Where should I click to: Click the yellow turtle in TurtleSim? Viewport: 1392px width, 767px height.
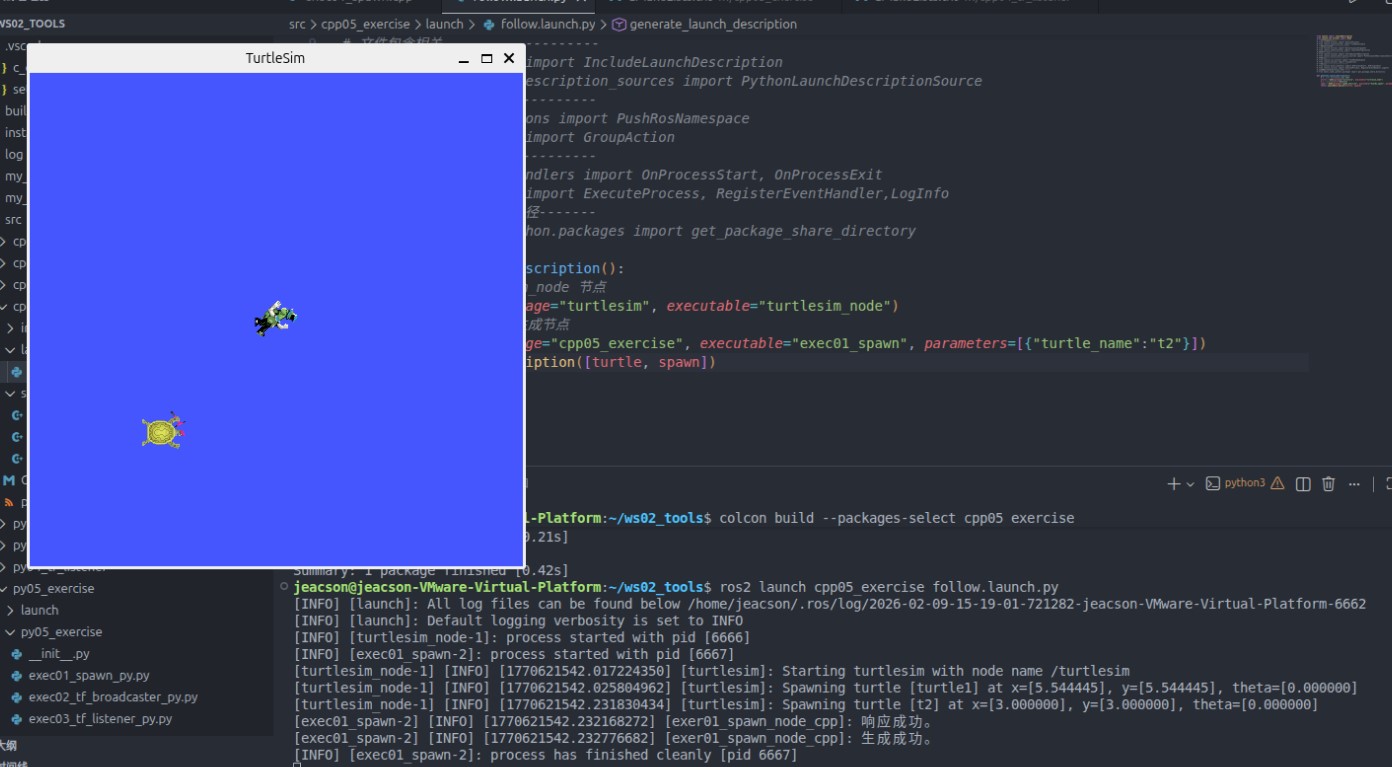(162, 431)
